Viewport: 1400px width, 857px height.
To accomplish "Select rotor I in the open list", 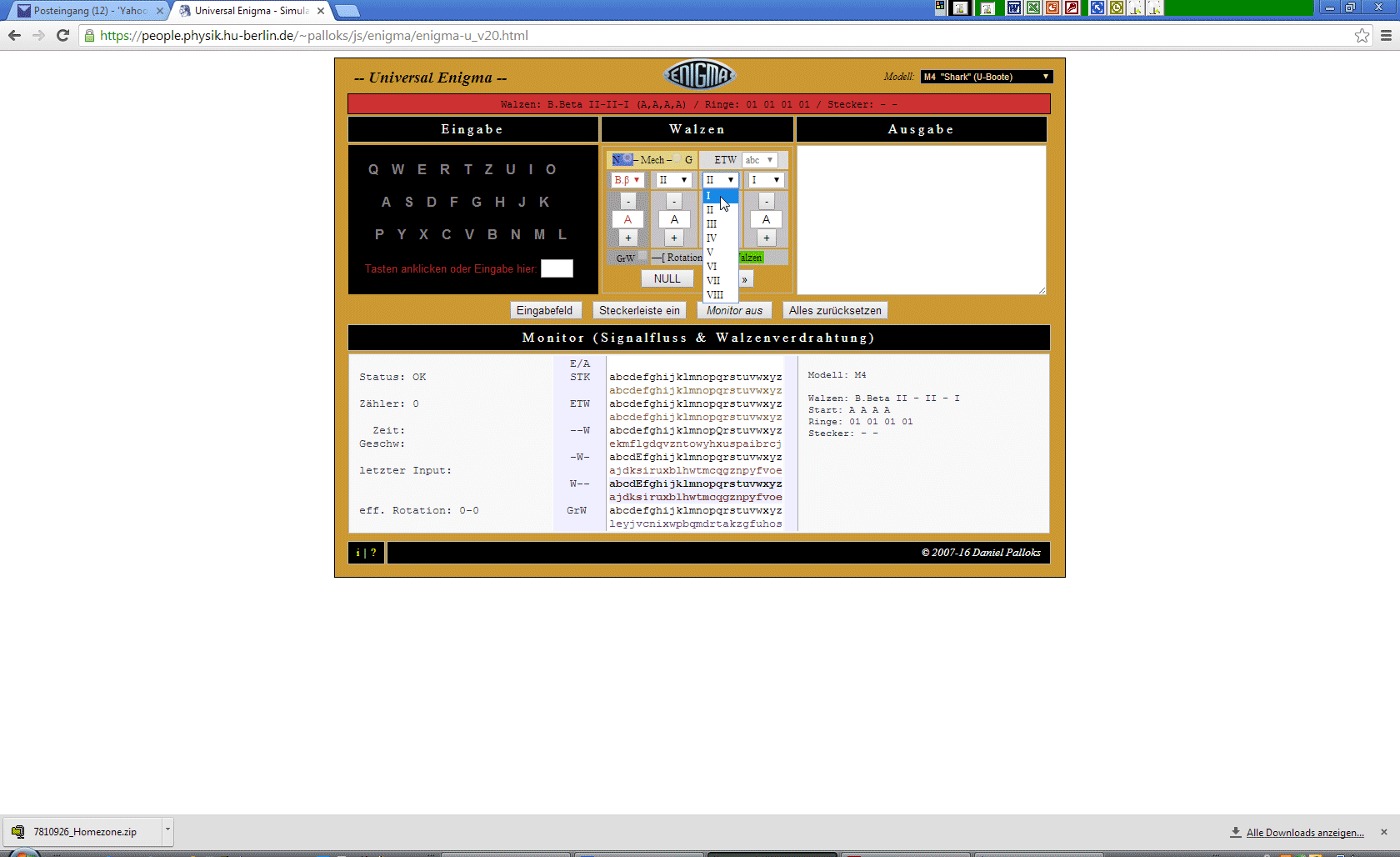I will 721,196.
